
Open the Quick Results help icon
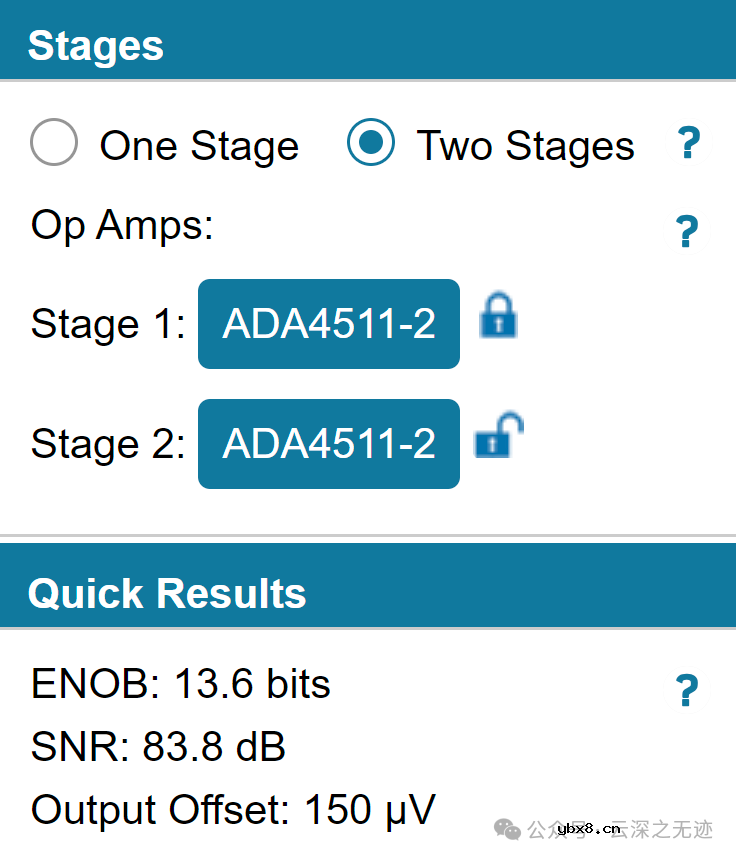point(687,691)
